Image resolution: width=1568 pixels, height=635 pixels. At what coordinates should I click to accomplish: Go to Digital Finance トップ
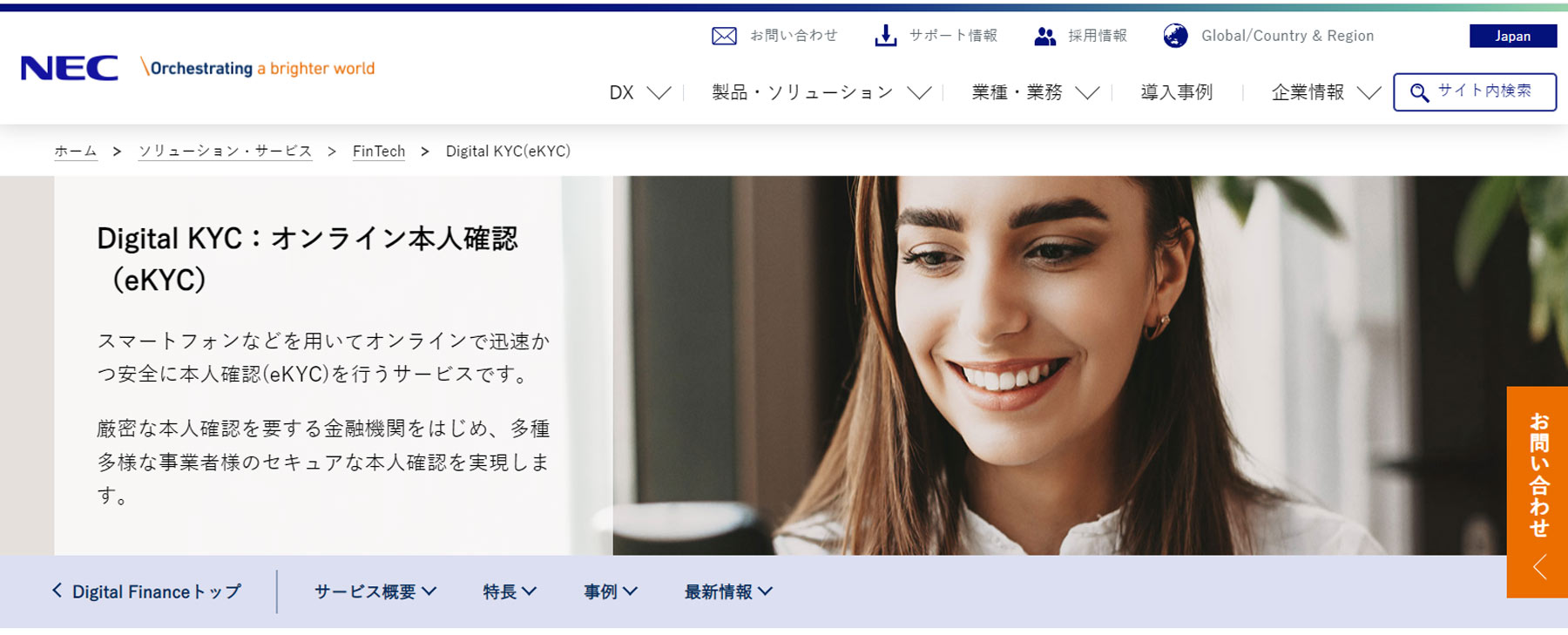[x=157, y=591]
